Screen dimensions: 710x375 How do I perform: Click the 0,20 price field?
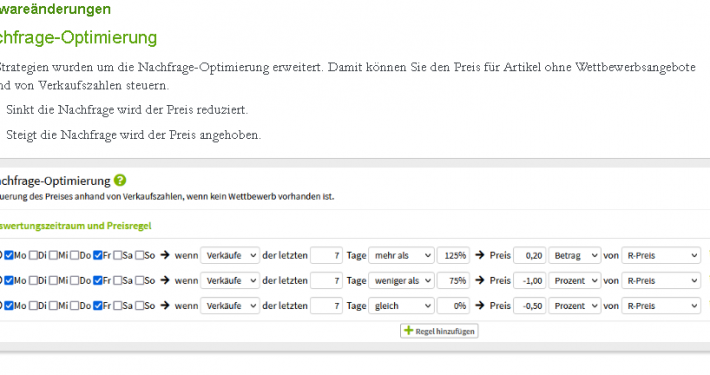click(x=530, y=255)
